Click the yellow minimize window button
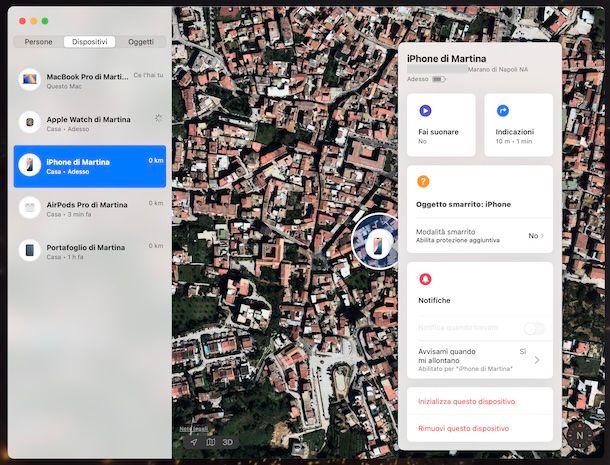Screen dimensions: 610x465 [34, 21]
